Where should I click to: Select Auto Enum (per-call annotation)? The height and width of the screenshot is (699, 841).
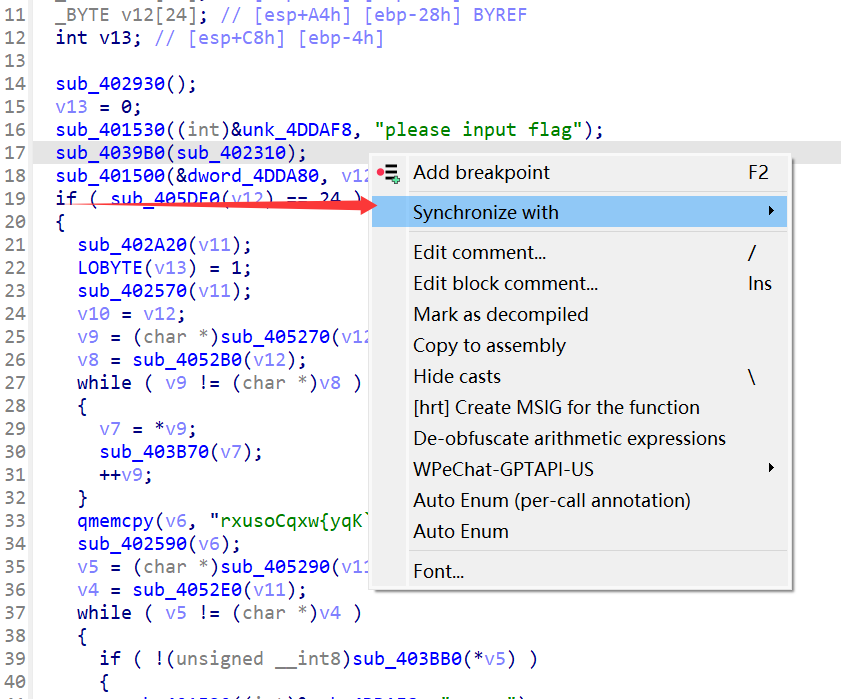pos(551,500)
